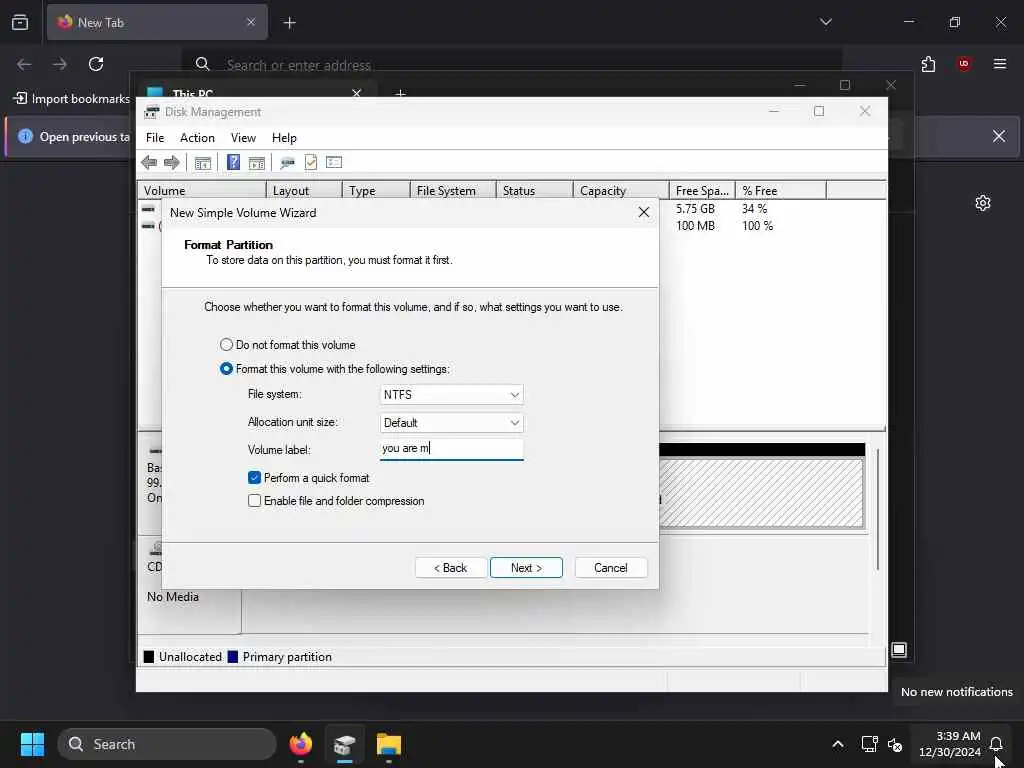
Task: Open the Action menu
Action: click(197, 138)
